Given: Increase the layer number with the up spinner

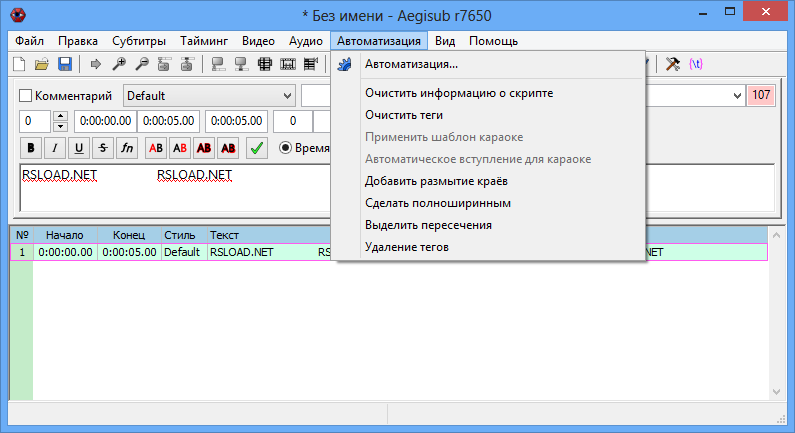Looking at the screenshot, I should point(60,116).
